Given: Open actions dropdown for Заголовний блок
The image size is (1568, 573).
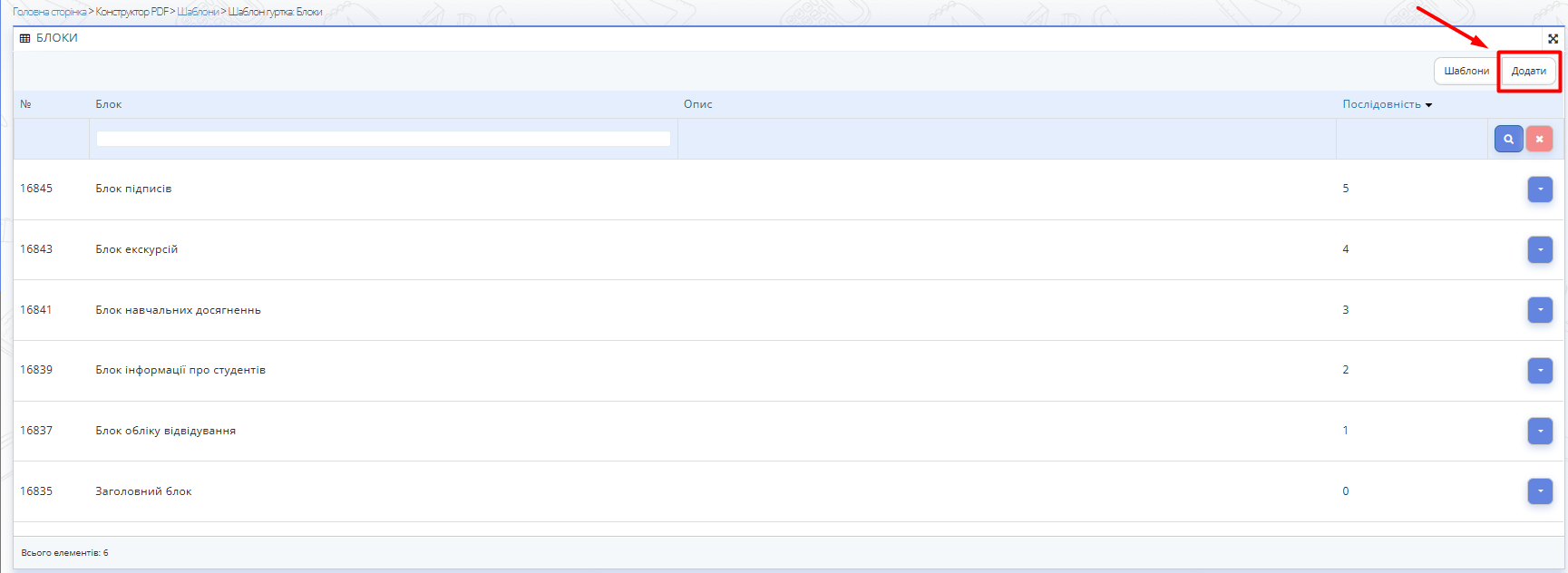Looking at the screenshot, I should pos(1540,491).
